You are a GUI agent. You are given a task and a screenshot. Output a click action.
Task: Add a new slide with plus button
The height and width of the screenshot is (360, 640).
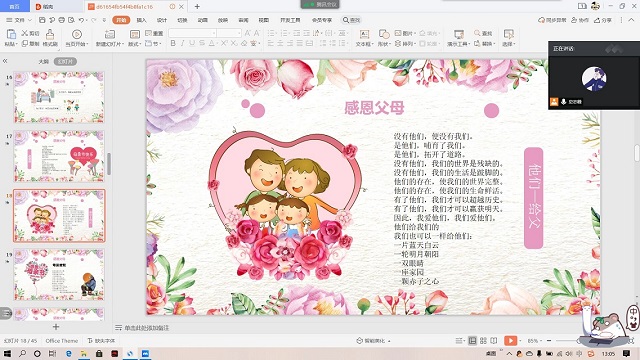[x=56, y=327]
